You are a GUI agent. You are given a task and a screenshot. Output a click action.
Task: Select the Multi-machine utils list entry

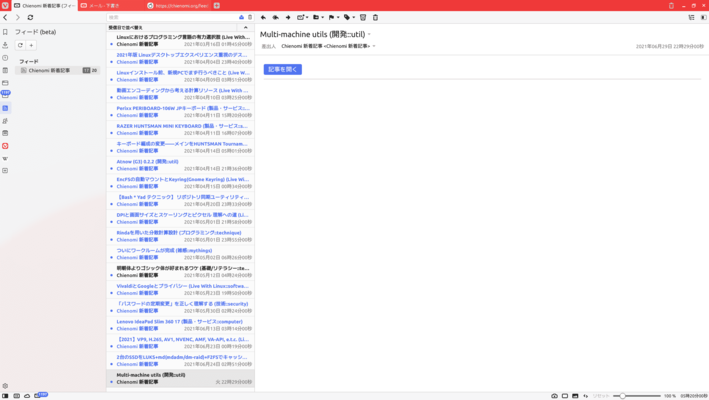[180, 378]
